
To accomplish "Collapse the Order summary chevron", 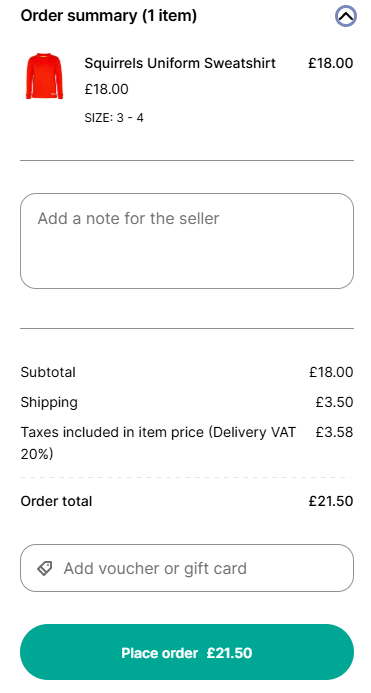I will [345, 16].
